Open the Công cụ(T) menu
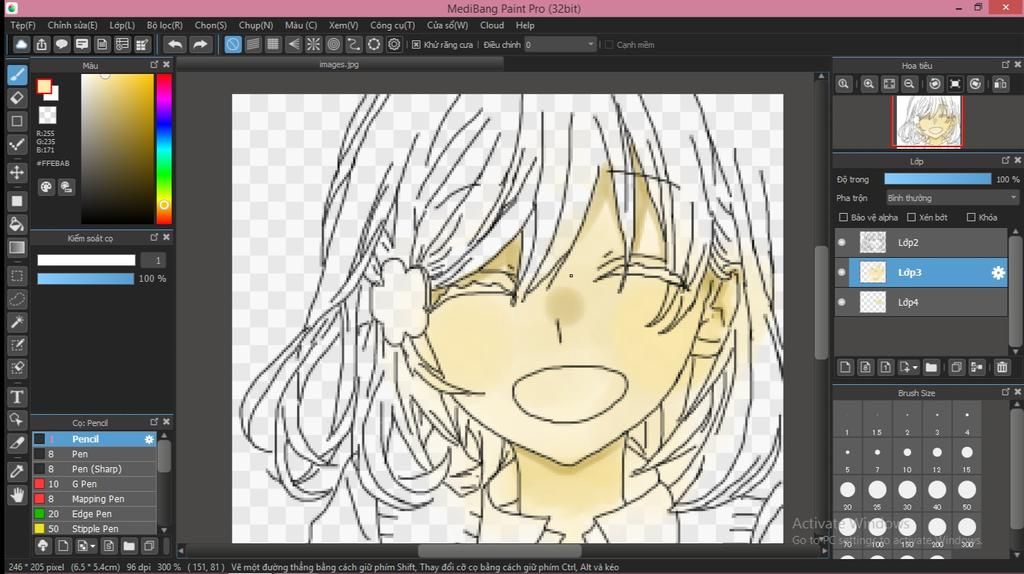1024x574 pixels. [x=392, y=25]
